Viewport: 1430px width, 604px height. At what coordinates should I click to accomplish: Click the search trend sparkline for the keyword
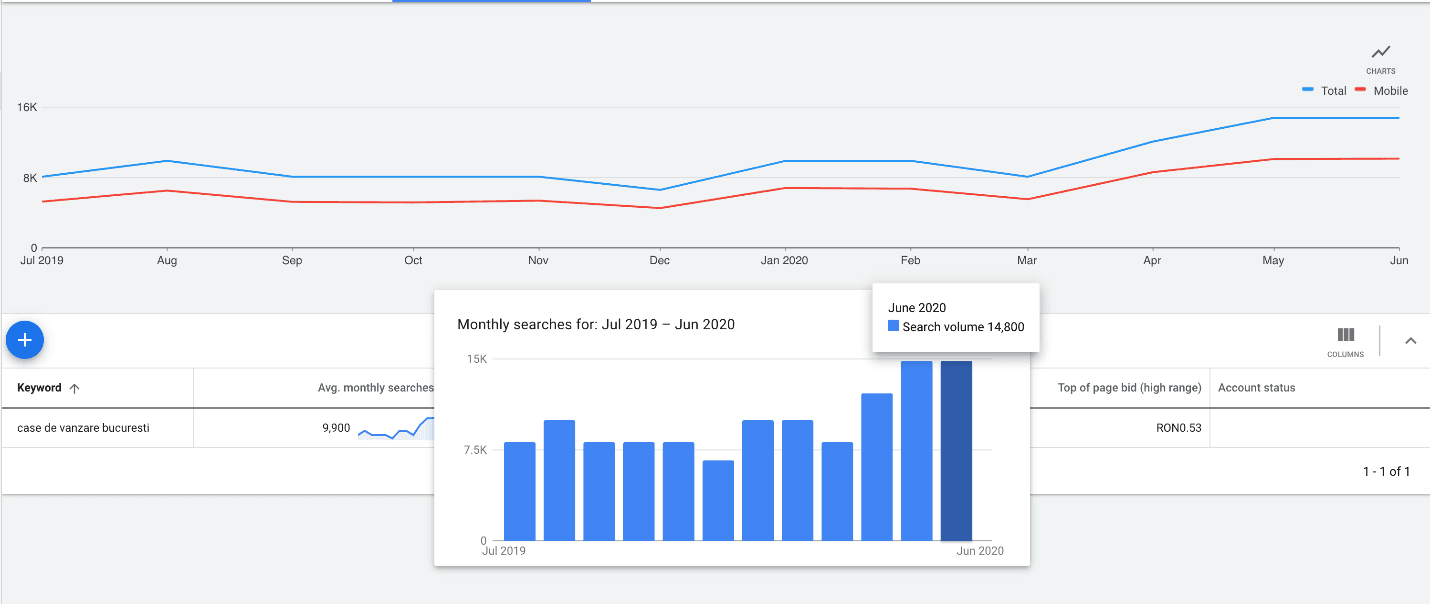click(x=396, y=428)
